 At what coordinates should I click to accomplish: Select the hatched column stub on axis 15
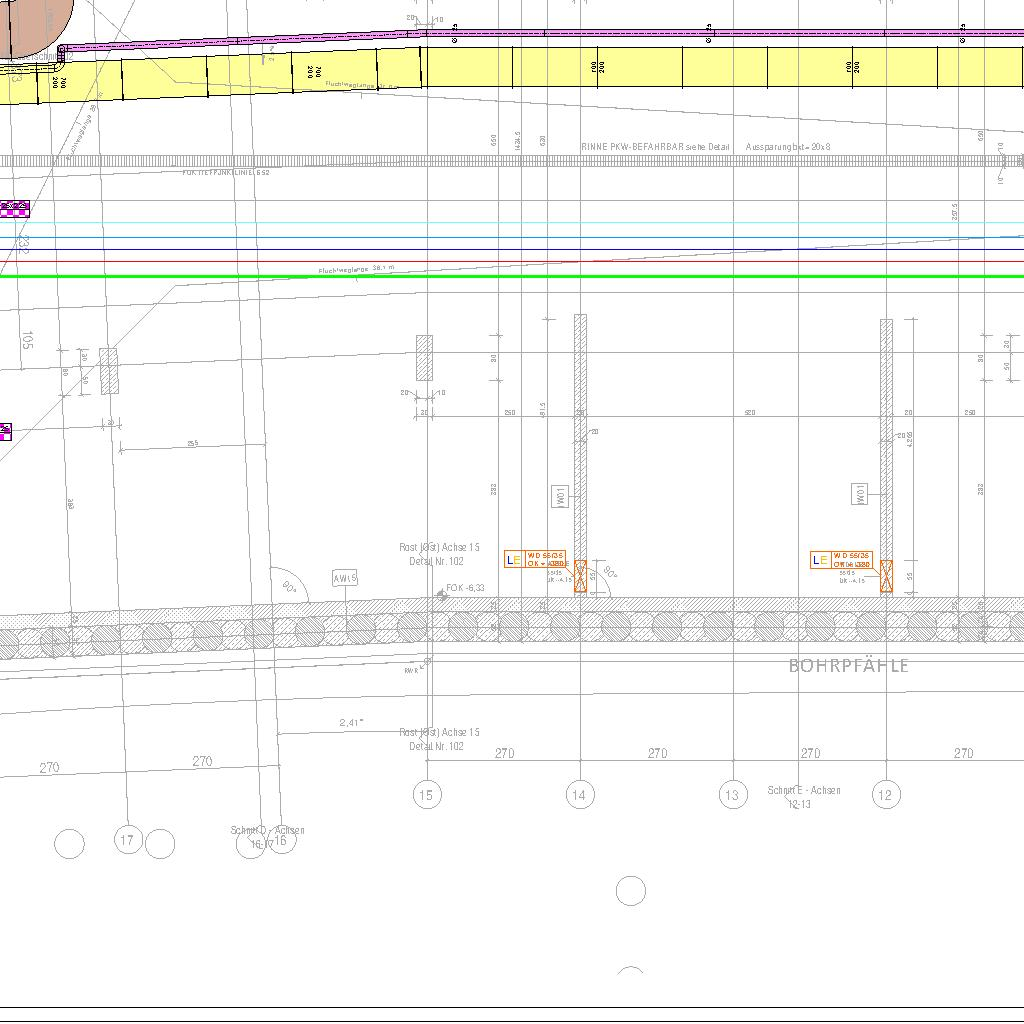424,357
